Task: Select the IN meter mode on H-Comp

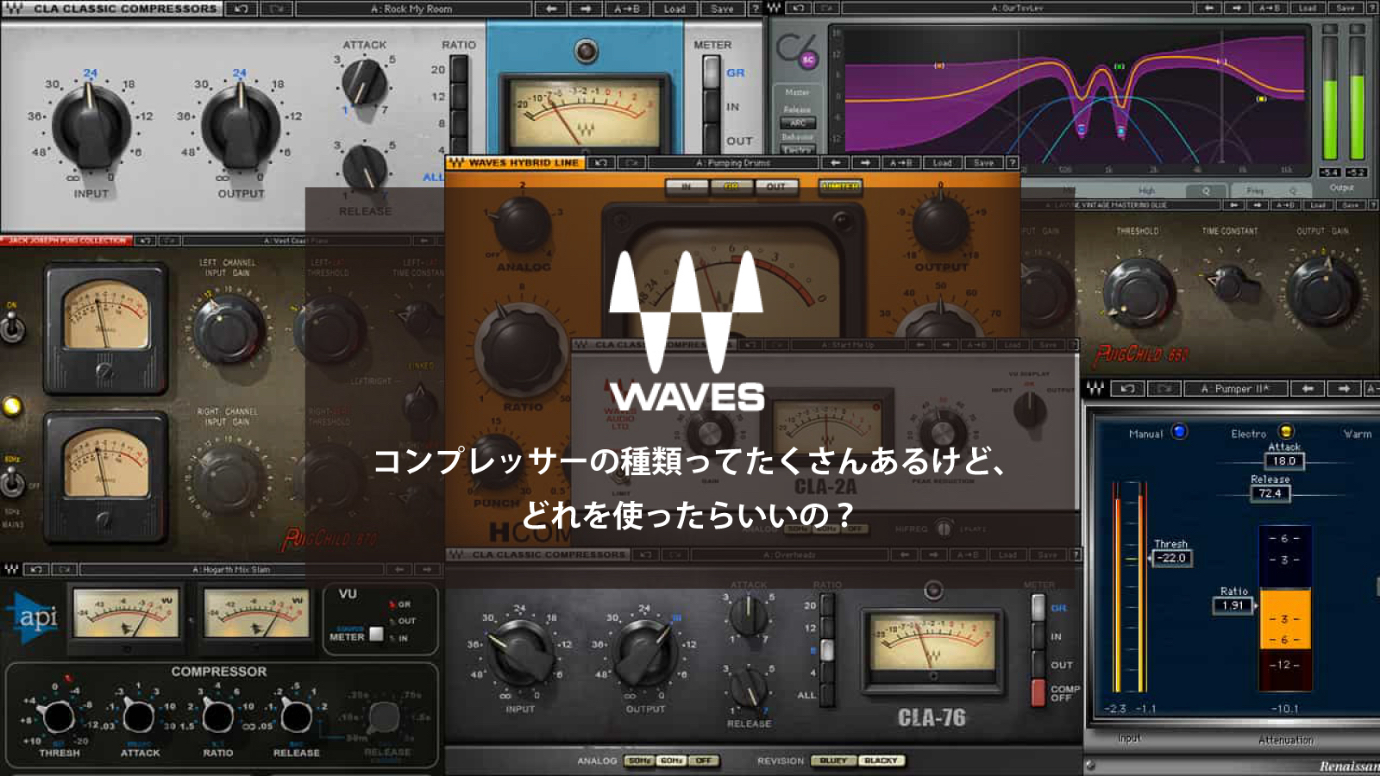Action: pos(686,186)
